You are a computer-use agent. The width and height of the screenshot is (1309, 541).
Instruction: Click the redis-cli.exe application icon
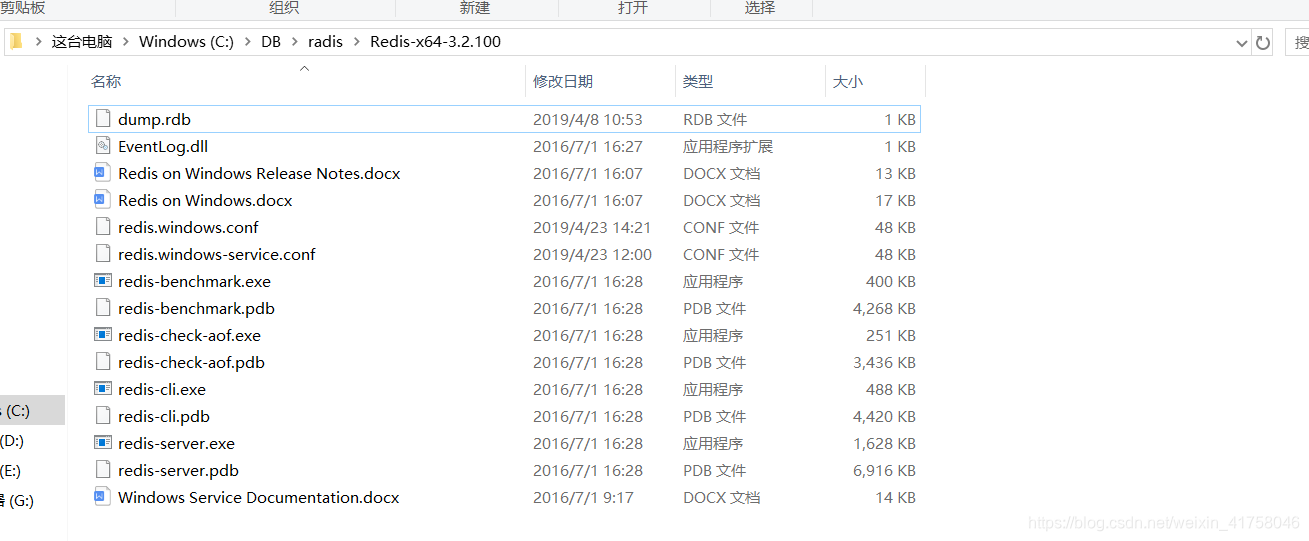(102, 389)
